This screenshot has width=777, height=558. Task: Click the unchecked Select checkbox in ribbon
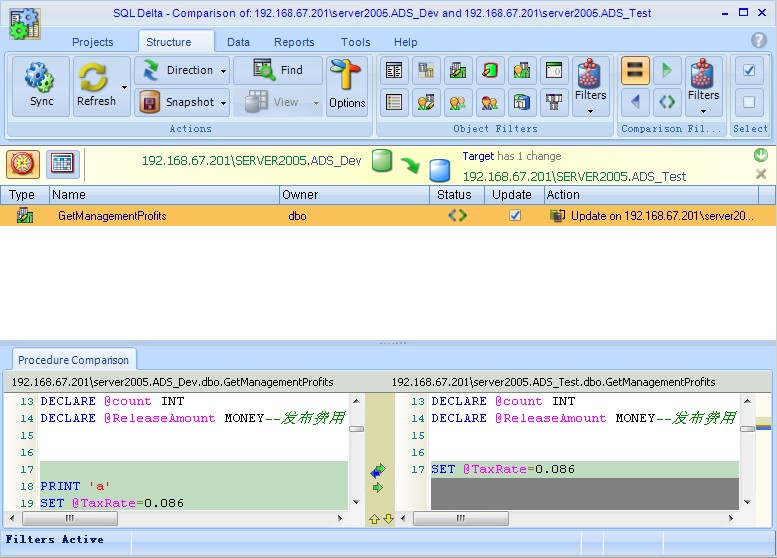point(749,102)
